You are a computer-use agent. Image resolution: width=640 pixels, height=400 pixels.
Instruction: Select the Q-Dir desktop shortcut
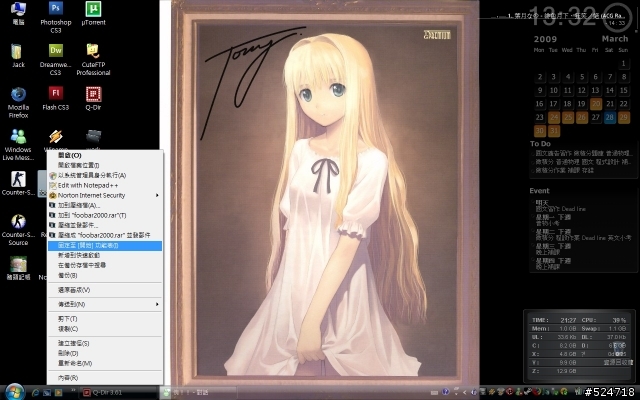93,98
